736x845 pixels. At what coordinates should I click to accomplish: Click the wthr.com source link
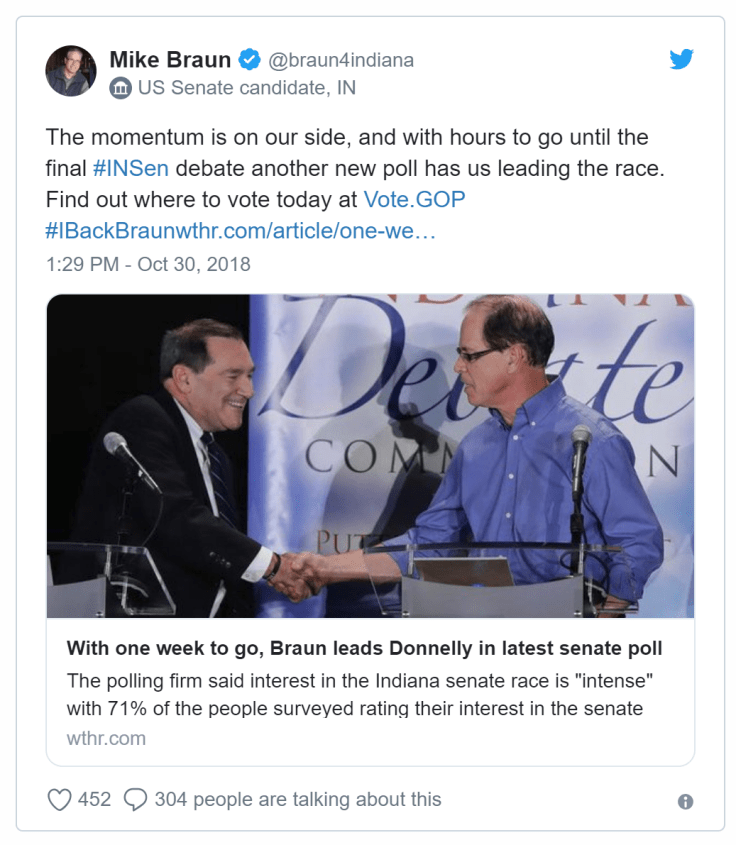point(106,738)
